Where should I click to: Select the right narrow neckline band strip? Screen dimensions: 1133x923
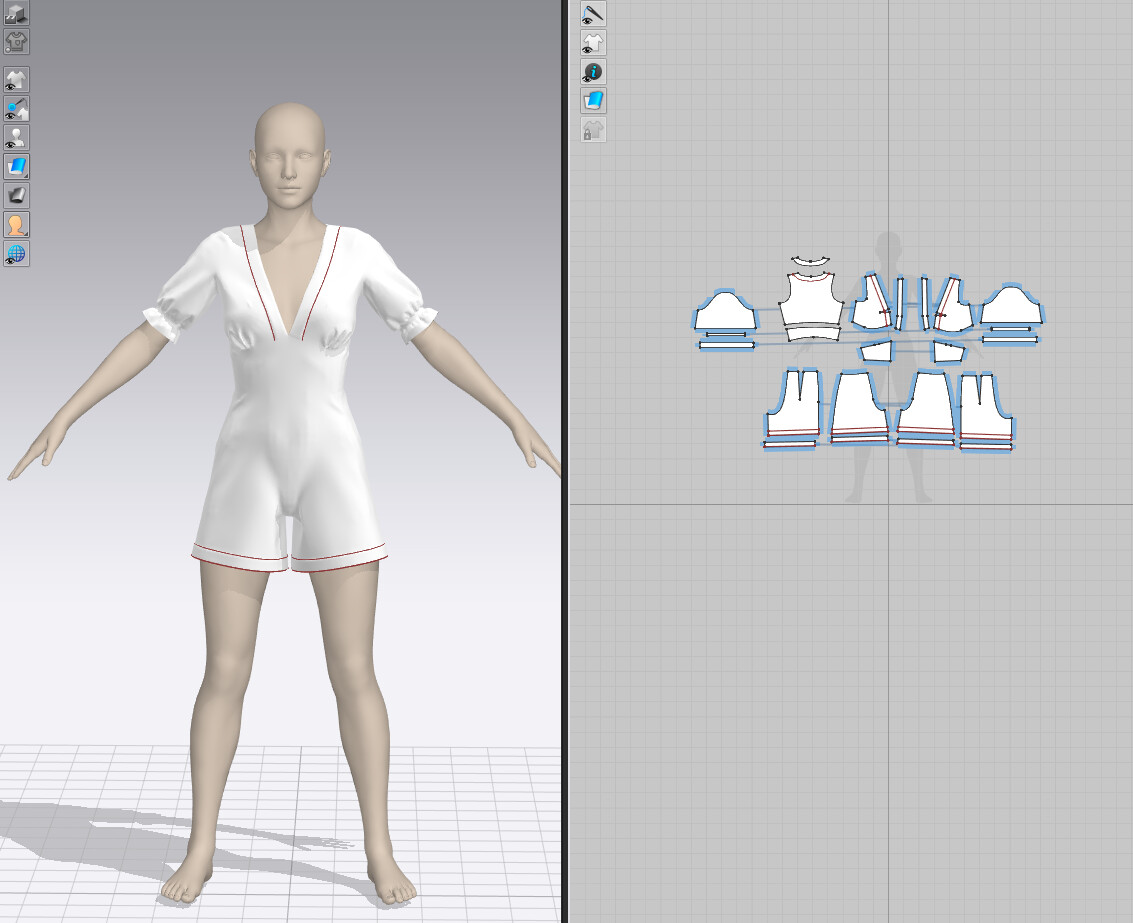click(x=925, y=303)
